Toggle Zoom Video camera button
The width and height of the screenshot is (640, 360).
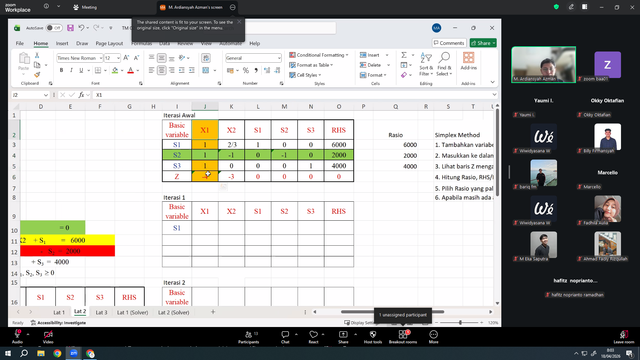pos(48,337)
